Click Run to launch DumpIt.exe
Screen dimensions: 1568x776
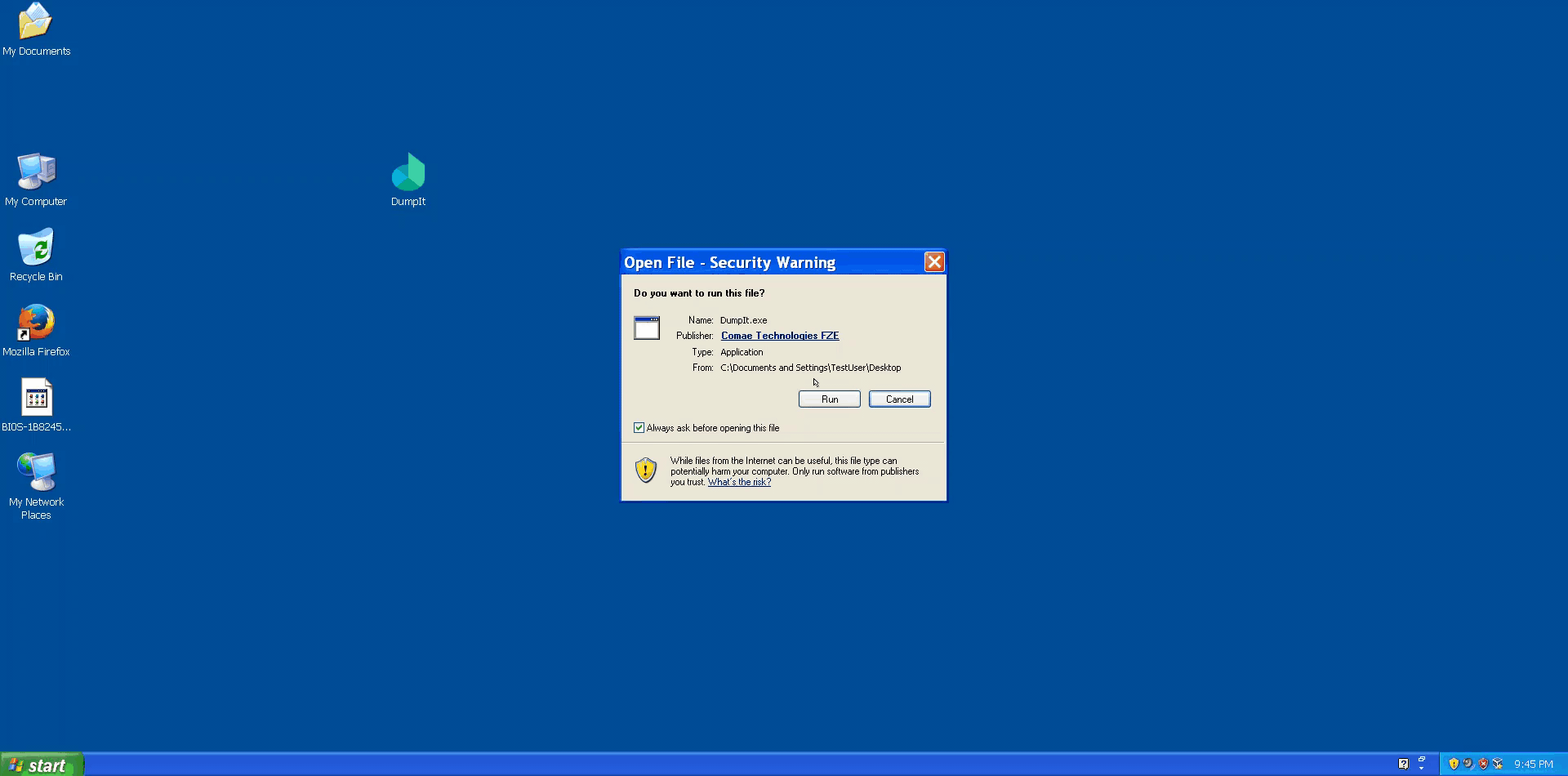pyautogui.click(x=829, y=399)
